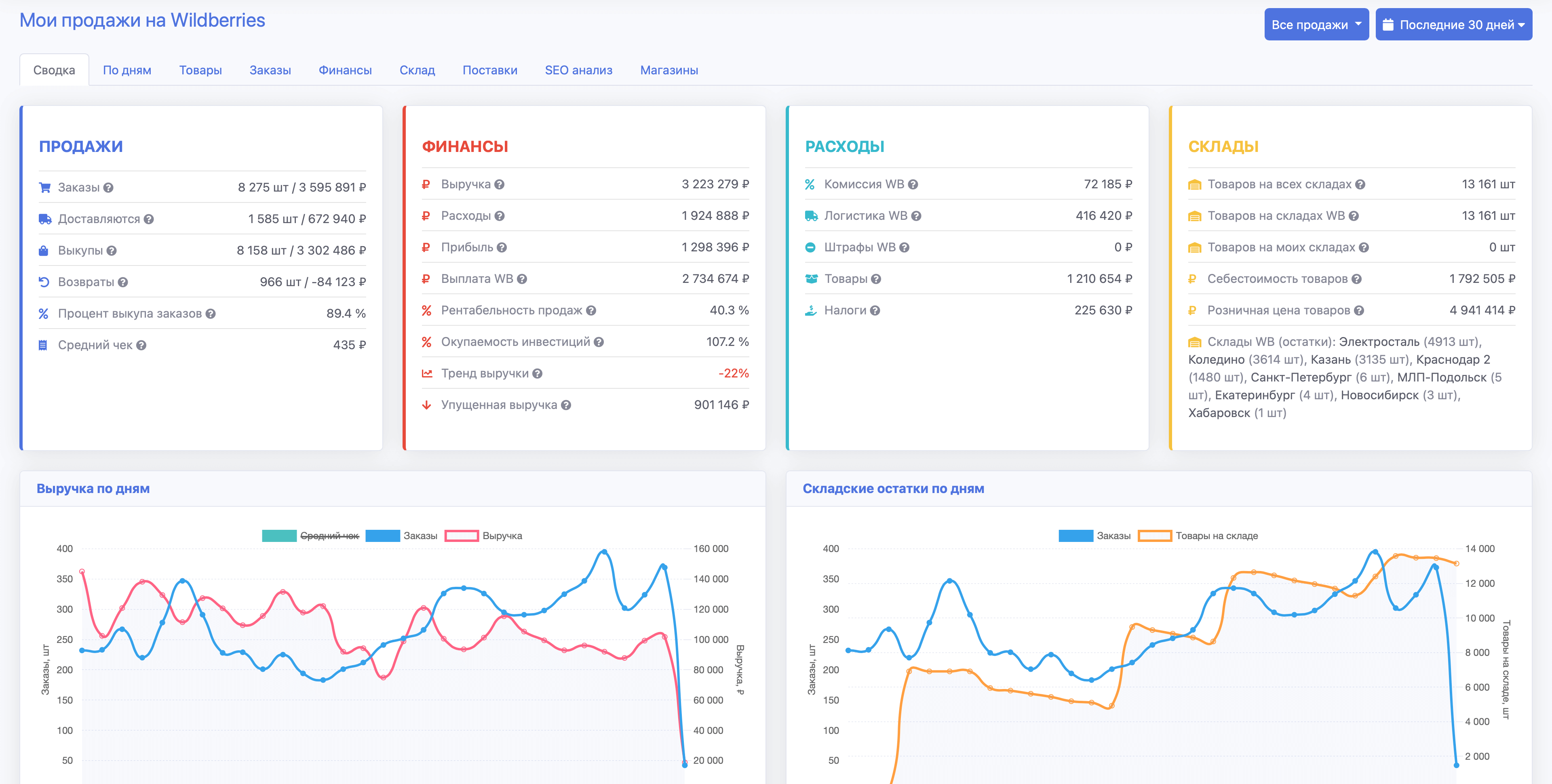The width and height of the screenshot is (1552, 784).
Task: Click the percent icon beside Комиссия WB
Action: click(x=811, y=184)
